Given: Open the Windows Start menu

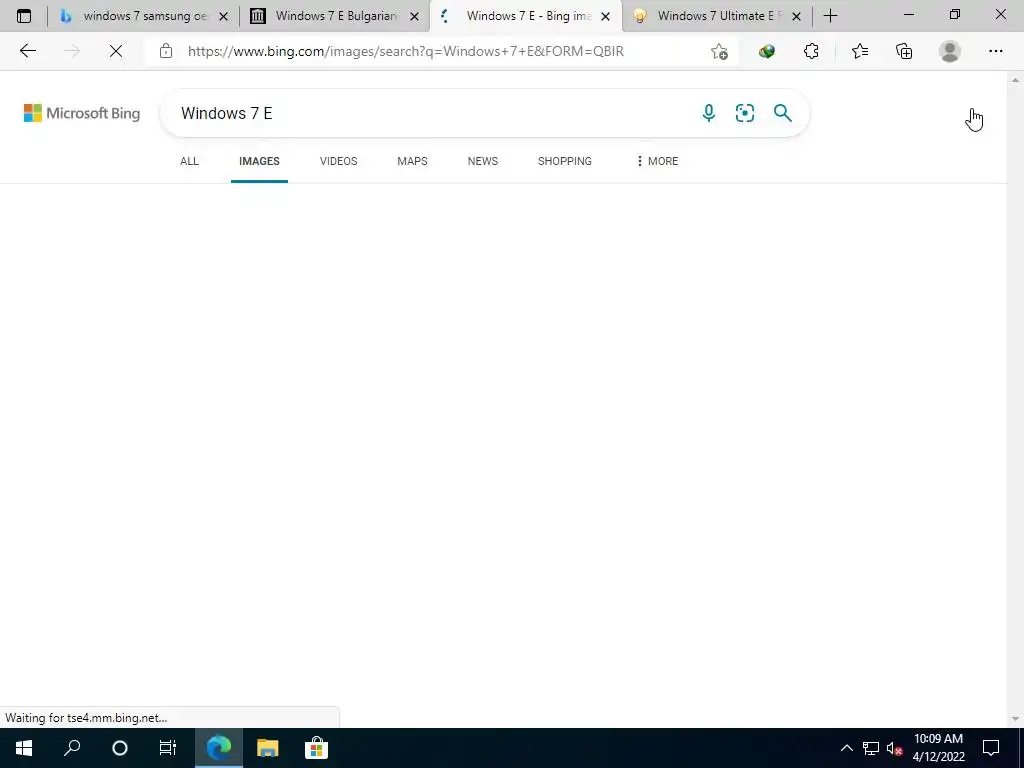Looking at the screenshot, I should (24, 748).
